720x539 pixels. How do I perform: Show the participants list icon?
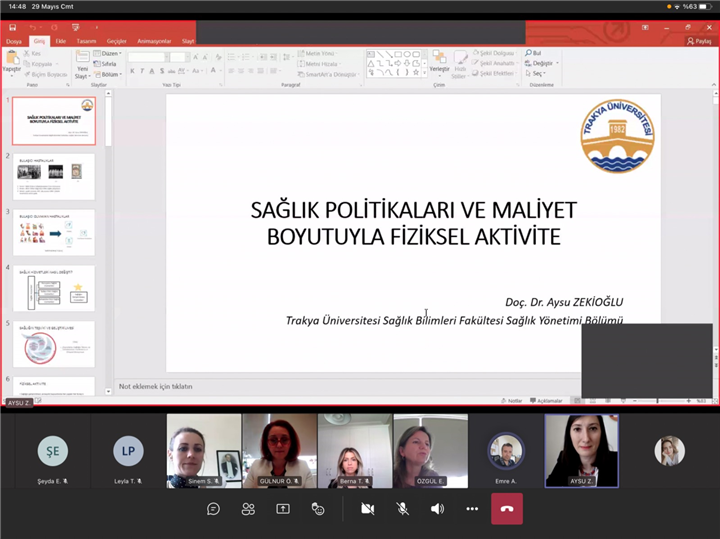click(248, 509)
